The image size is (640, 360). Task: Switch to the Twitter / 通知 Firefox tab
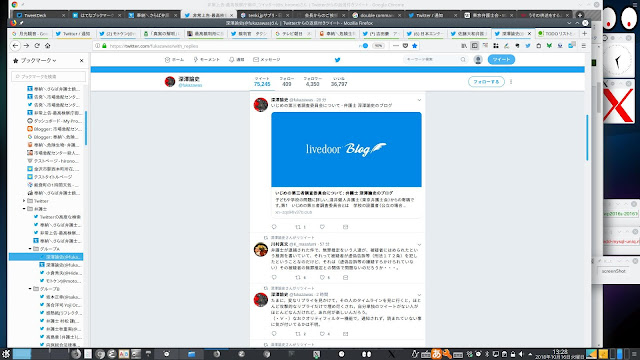point(75,33)
